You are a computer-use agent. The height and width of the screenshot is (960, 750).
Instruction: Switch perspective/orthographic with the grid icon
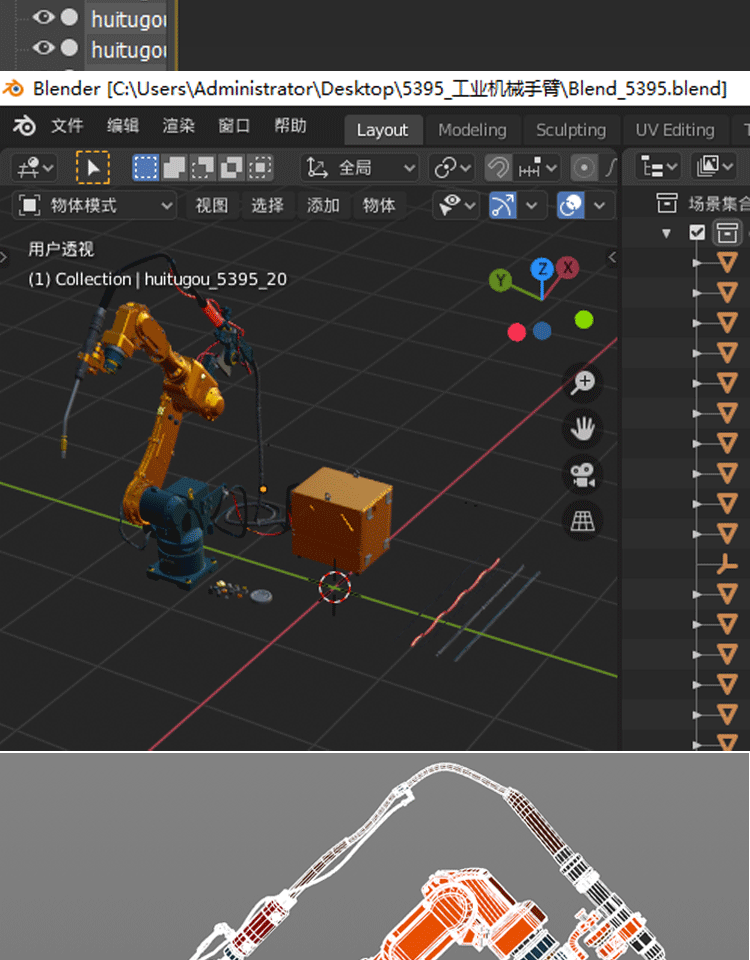tap(583, 520)
